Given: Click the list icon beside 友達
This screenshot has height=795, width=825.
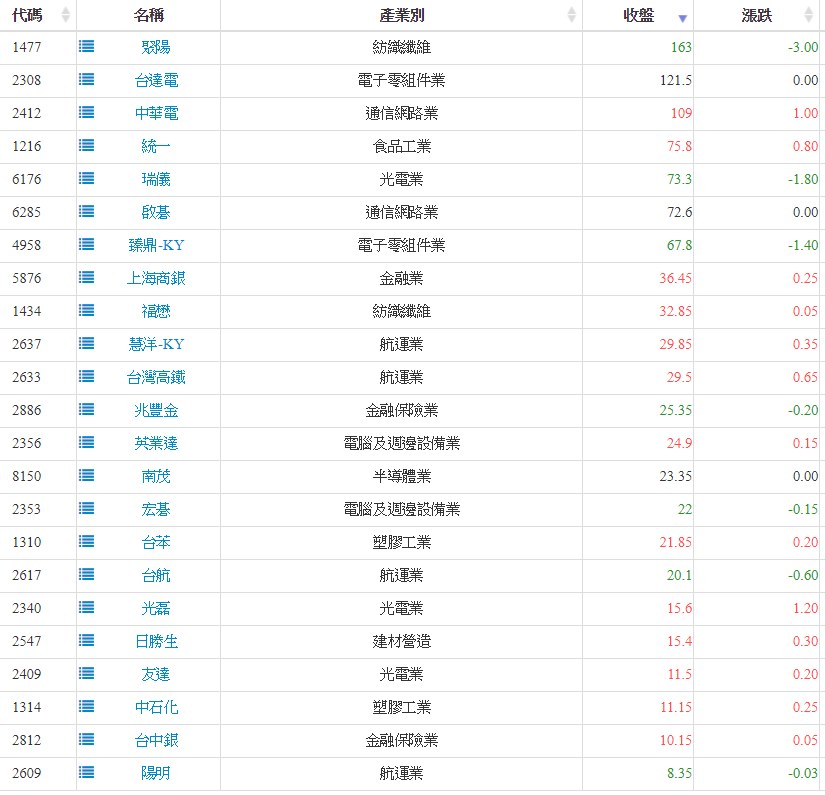Looking at the screenshot, I should (x=87, y=674).
